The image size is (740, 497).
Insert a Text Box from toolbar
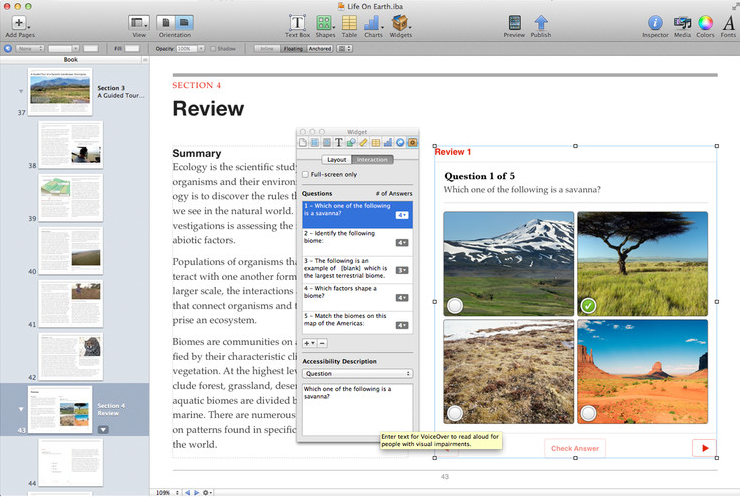tap(297, 22)
